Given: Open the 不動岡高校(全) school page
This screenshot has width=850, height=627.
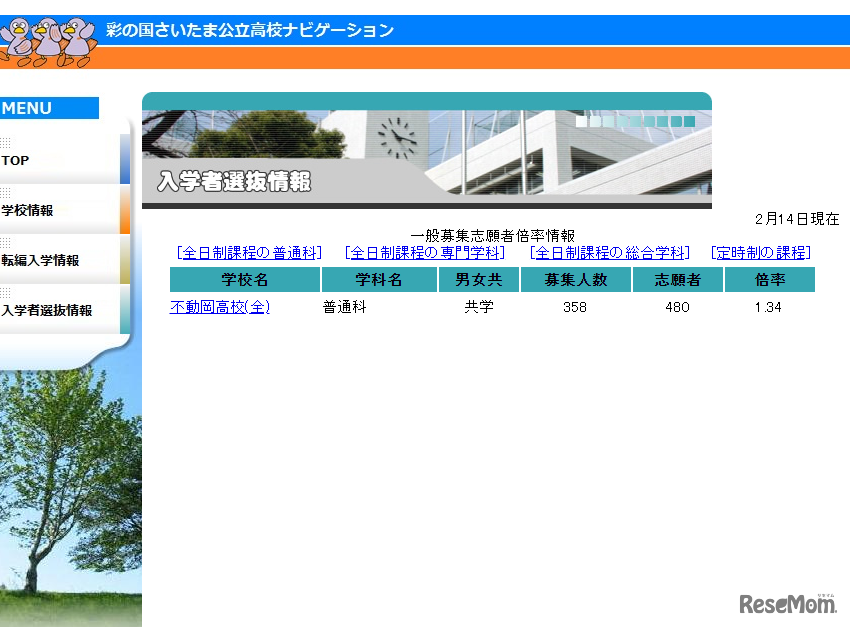Looking at the screenshot, I should coord(219,307).
